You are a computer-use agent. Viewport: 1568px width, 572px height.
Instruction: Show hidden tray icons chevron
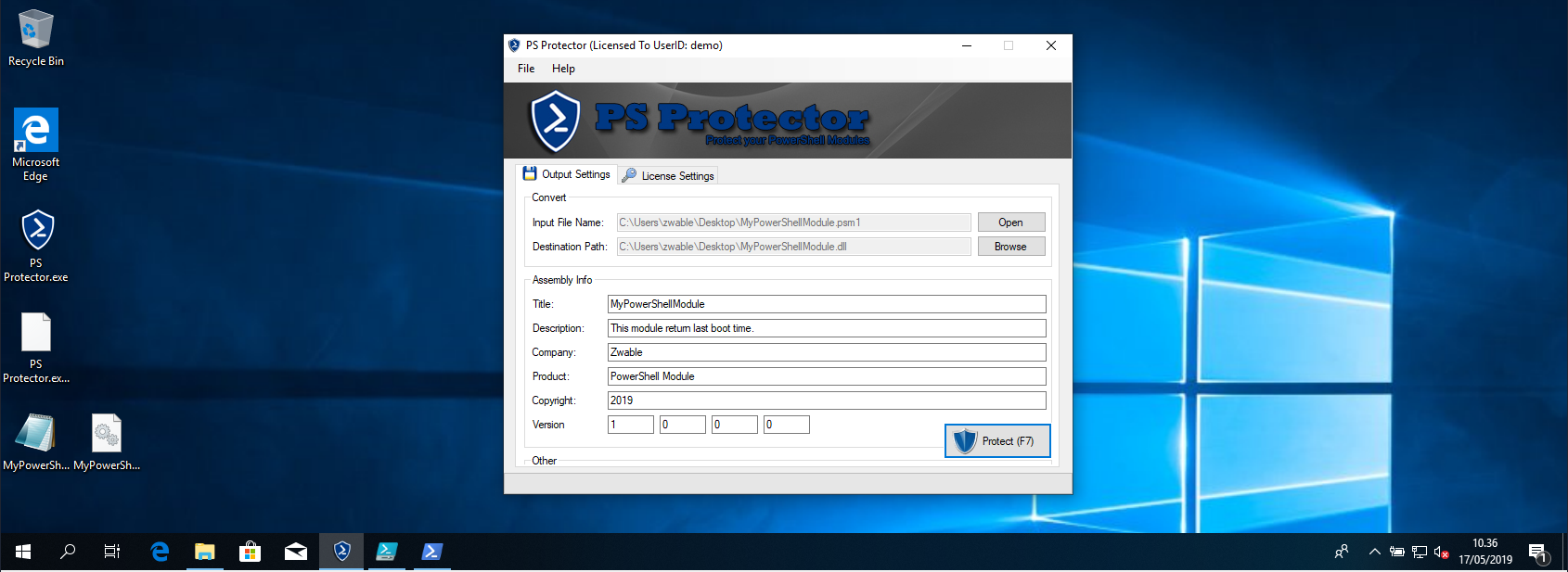(x=1374, y=552)
